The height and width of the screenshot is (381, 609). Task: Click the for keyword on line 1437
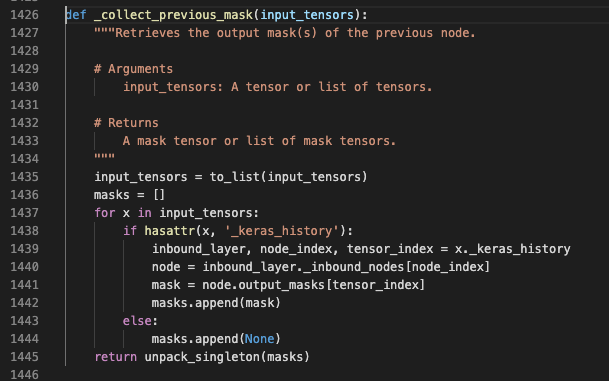[104, 213]
